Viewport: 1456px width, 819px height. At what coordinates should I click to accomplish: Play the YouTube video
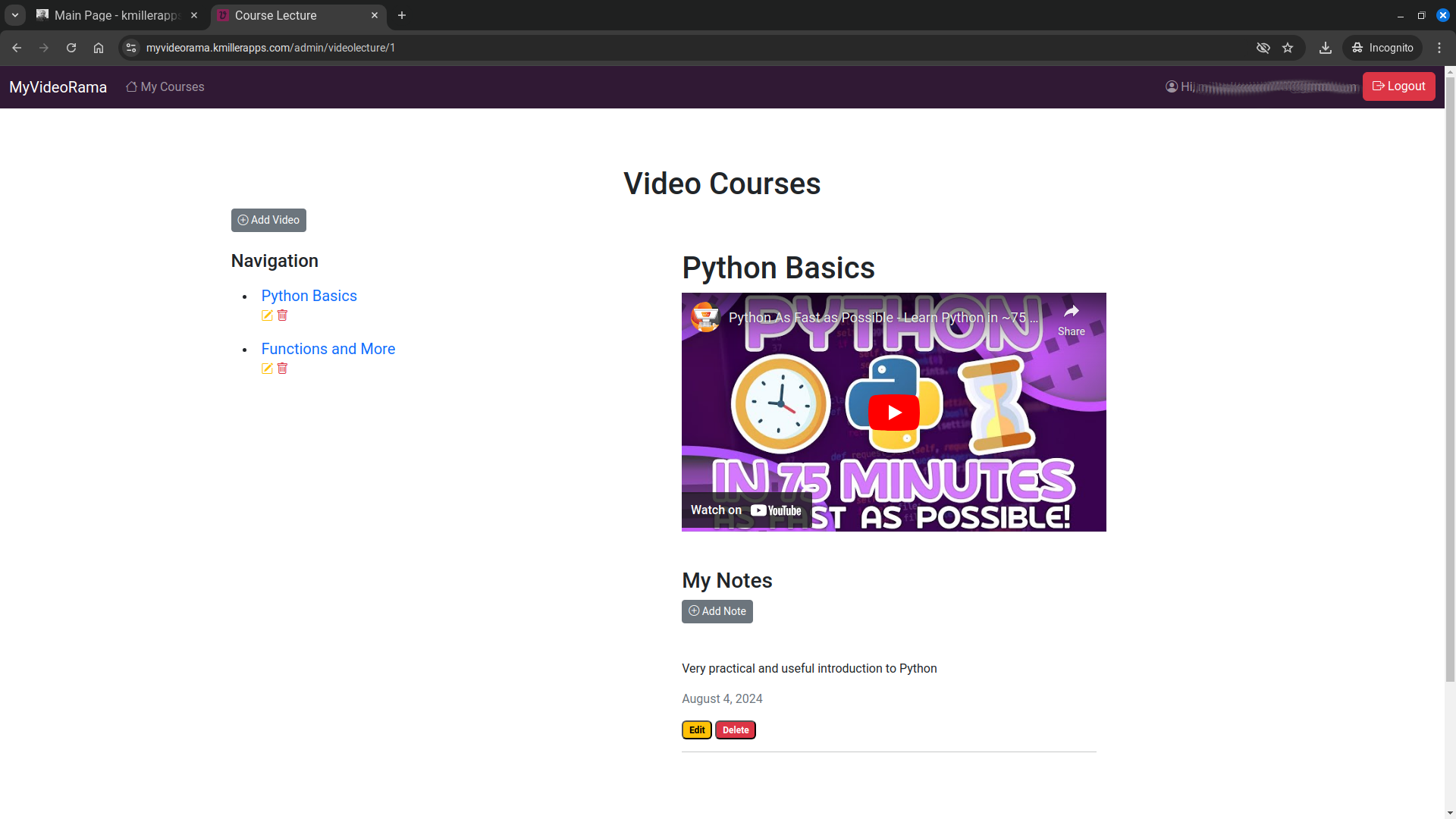click(x=894, y=413)
